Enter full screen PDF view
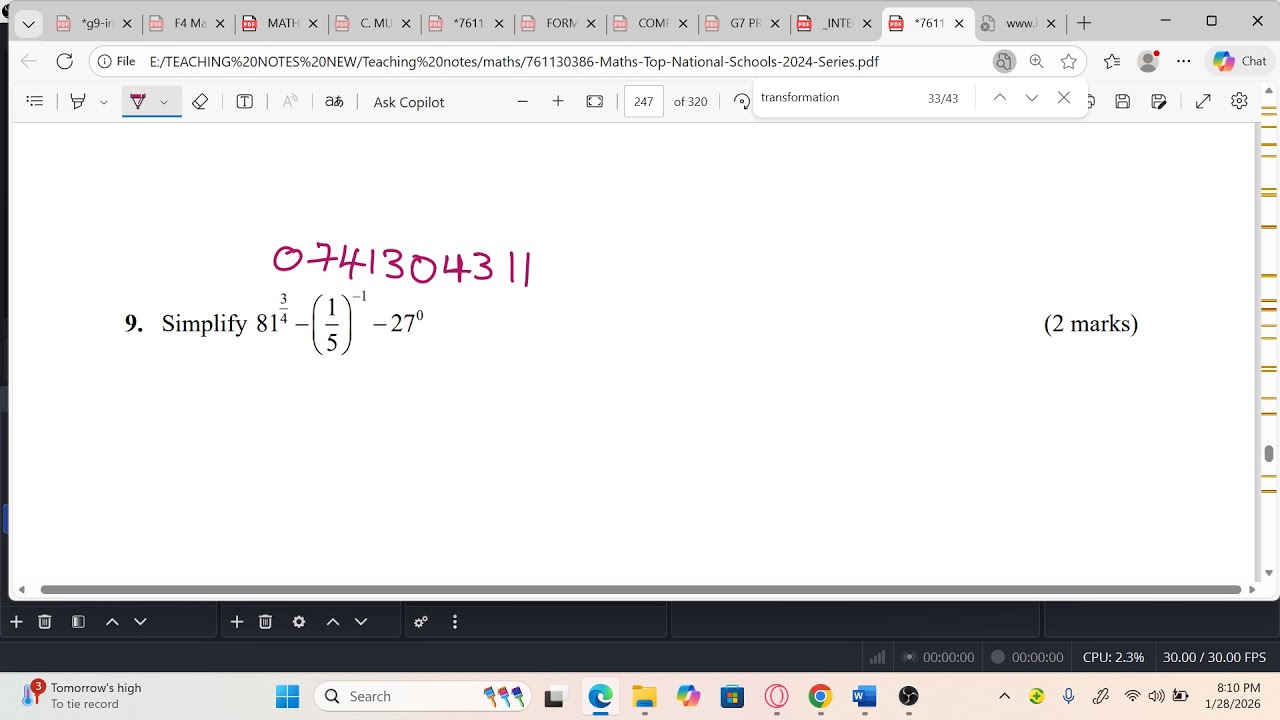 pyautogui.click(x=1203, y=101)
